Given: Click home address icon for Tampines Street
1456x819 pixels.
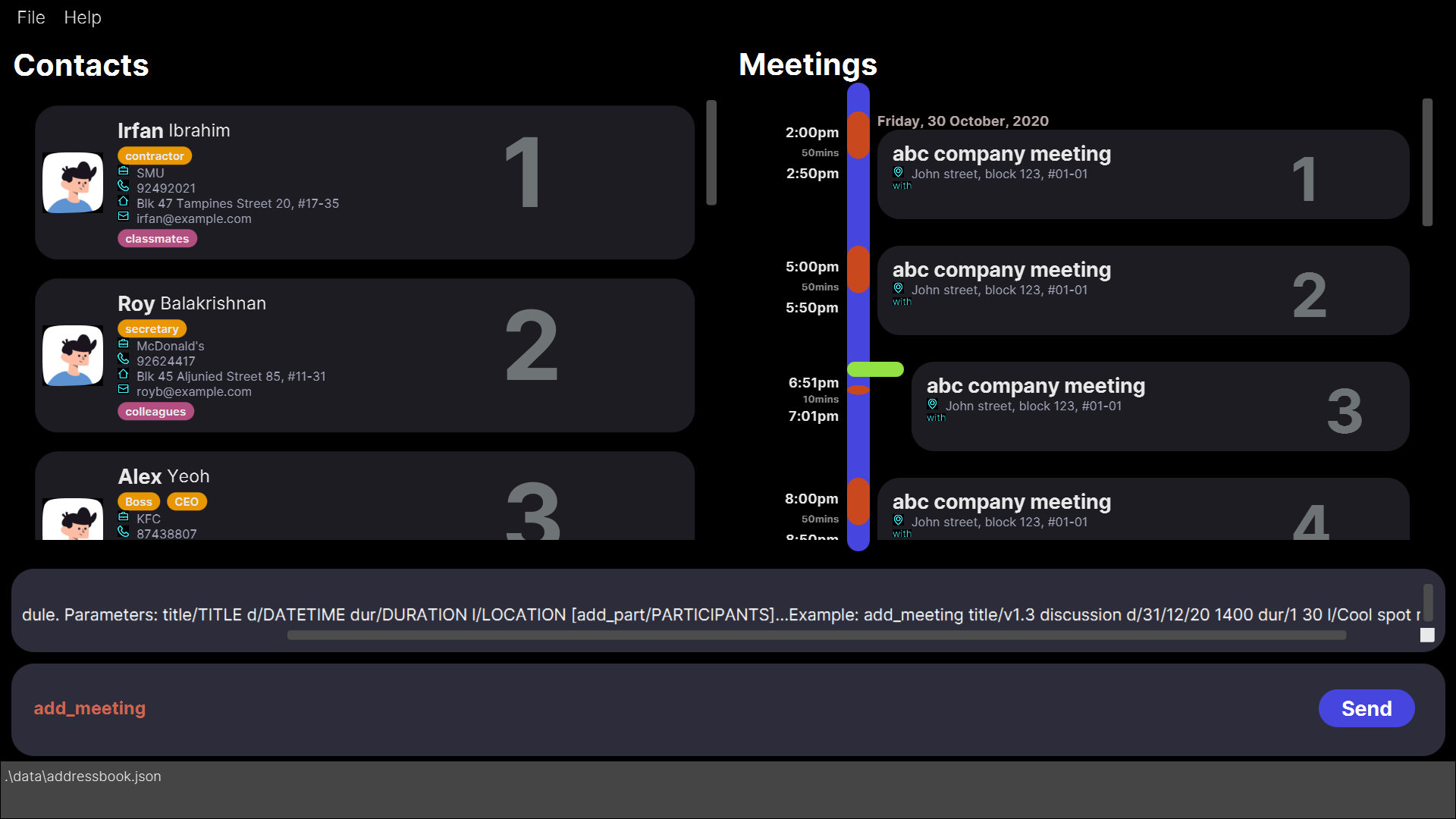Looking at the screenshot, I should (x=124, y=202).
